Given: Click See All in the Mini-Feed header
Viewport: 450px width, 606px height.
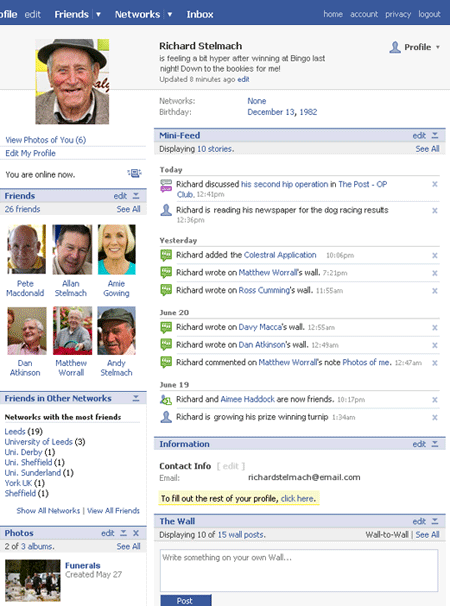Looking at the screenshot, I should pyautogui.click(x=427, y=149).
